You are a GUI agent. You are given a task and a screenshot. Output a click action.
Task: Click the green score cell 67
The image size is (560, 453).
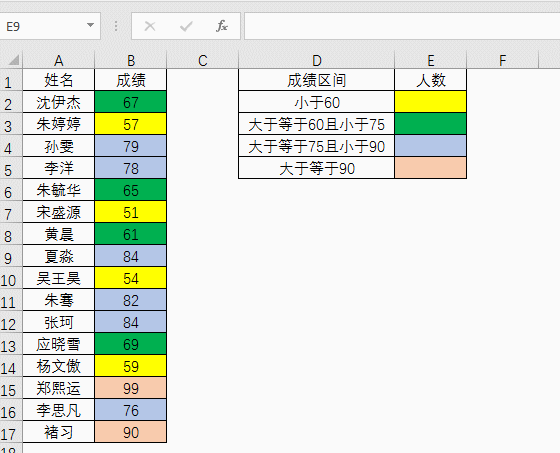(x=131, y=102)
